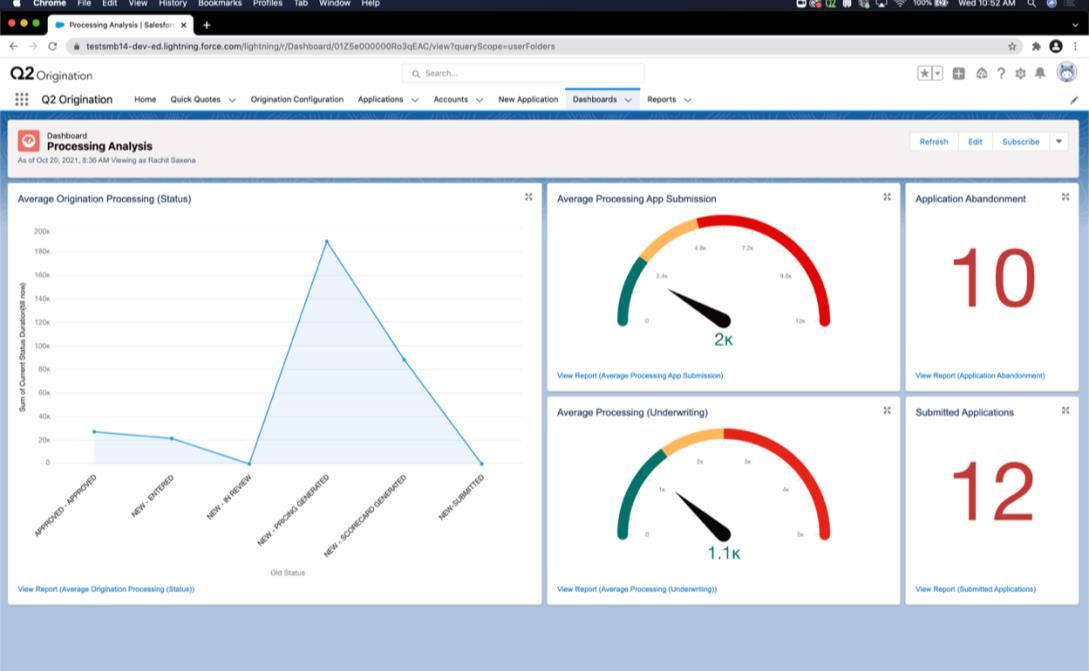Open the Quick Quotes dropdown arrow
The width and height of the screenshot is (1089, 671).
tap(232, 100)
